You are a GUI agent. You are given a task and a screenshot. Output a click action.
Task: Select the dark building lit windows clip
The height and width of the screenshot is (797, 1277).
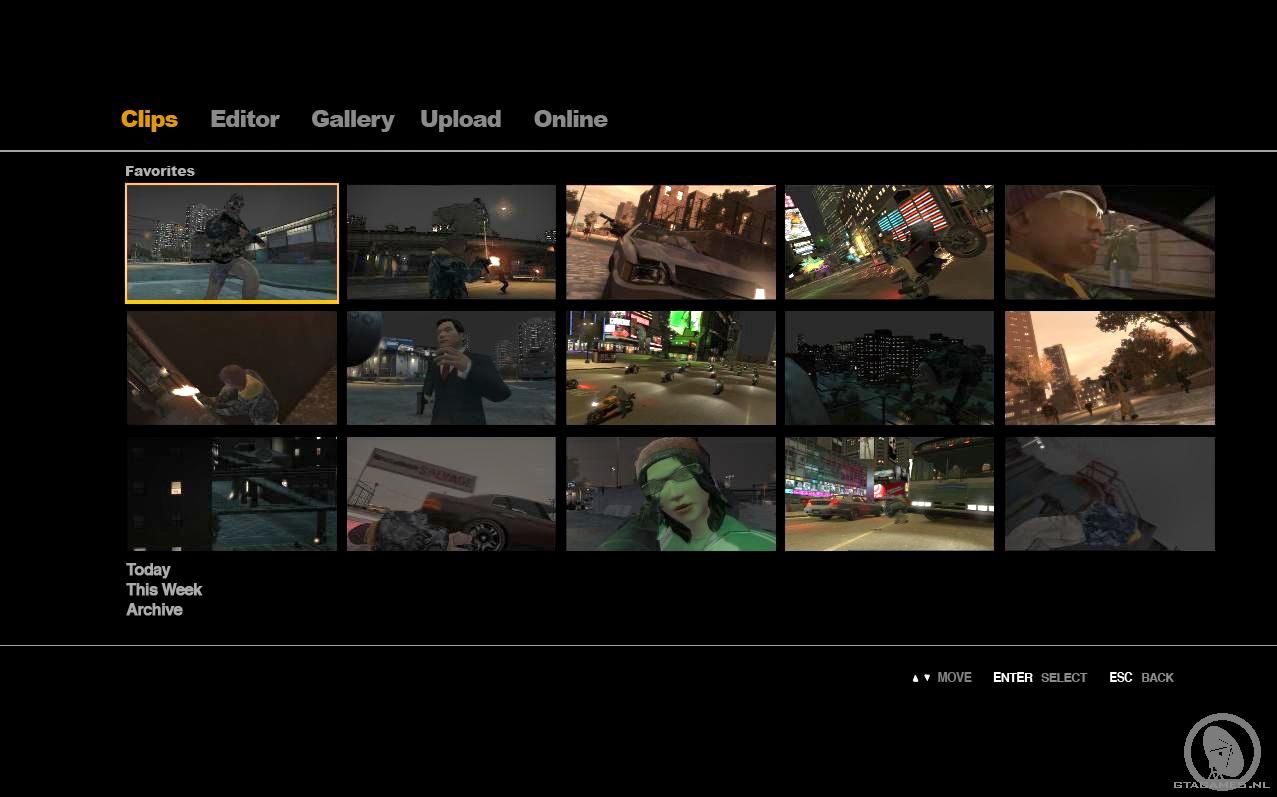[232, 494]
